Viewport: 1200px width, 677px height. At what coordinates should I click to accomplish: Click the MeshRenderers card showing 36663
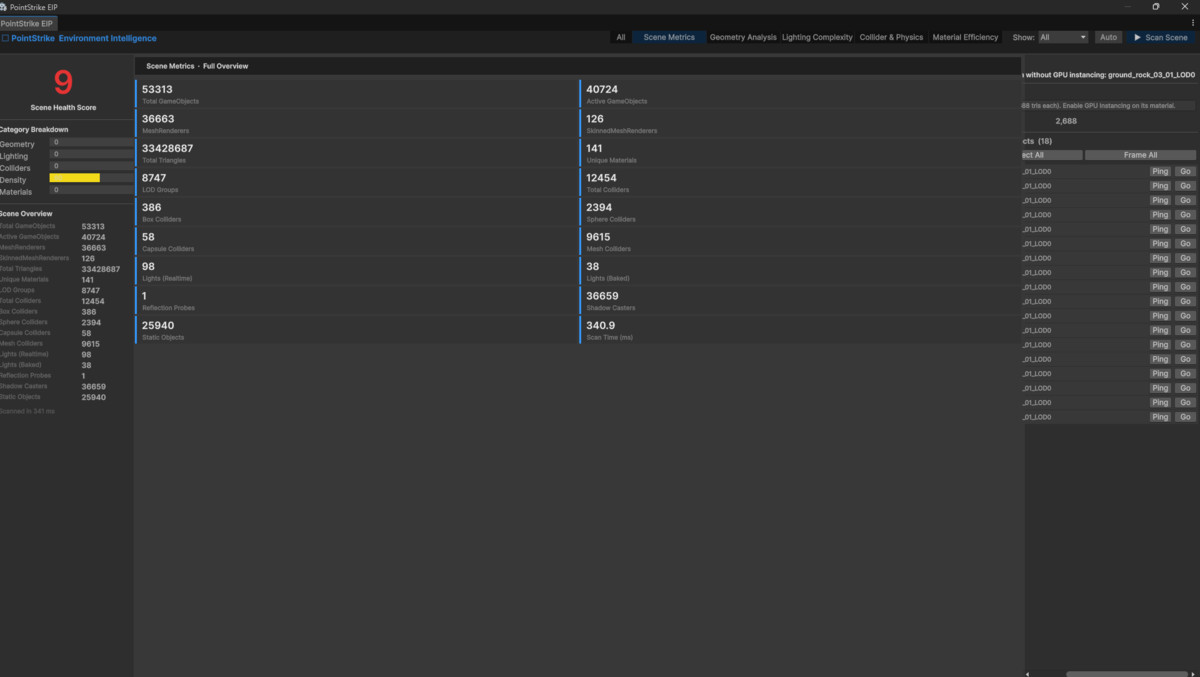tap(356, 124)
